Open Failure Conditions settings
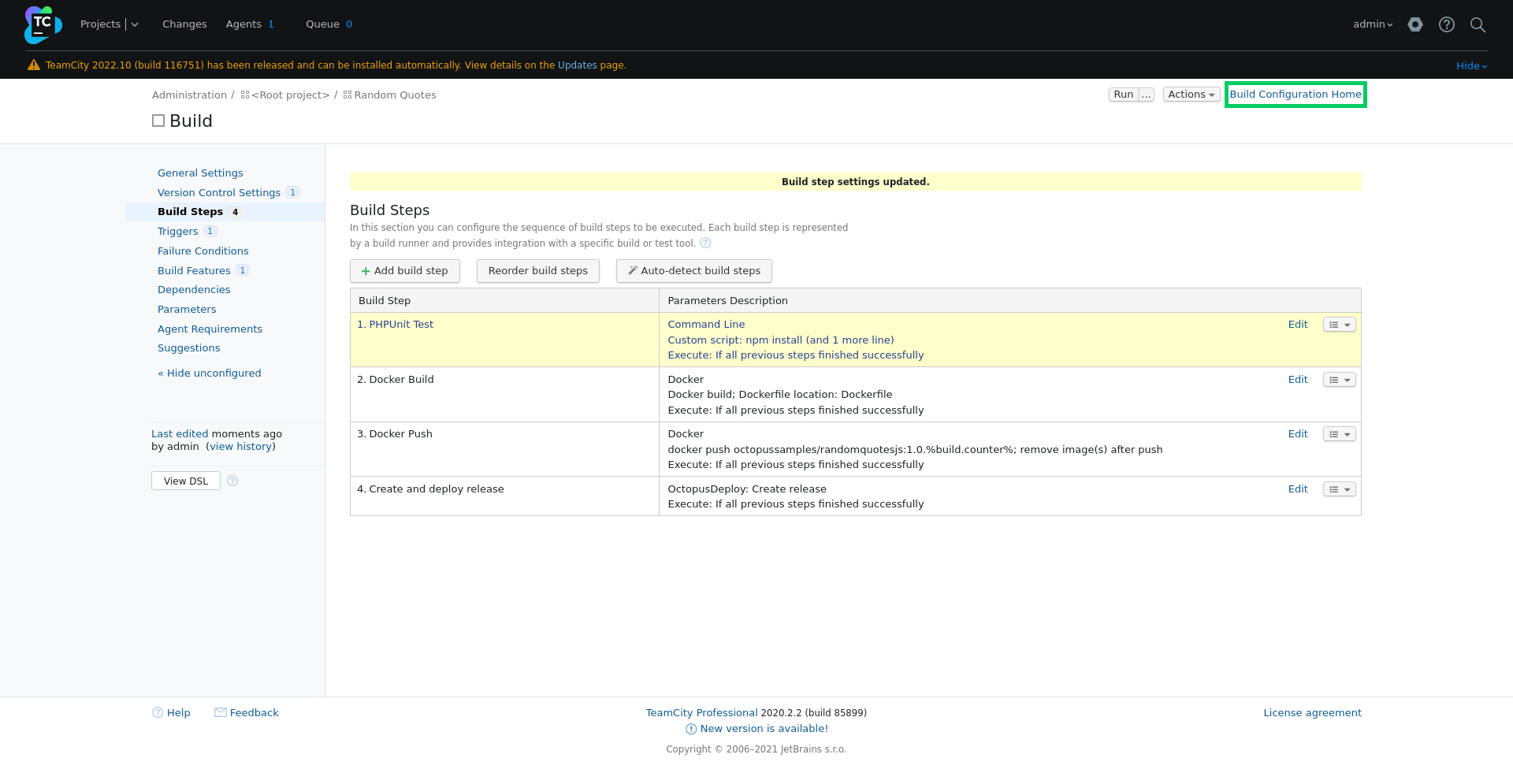Image resolution: width=1513 pixels, height=784 pixels. [203, 251]
